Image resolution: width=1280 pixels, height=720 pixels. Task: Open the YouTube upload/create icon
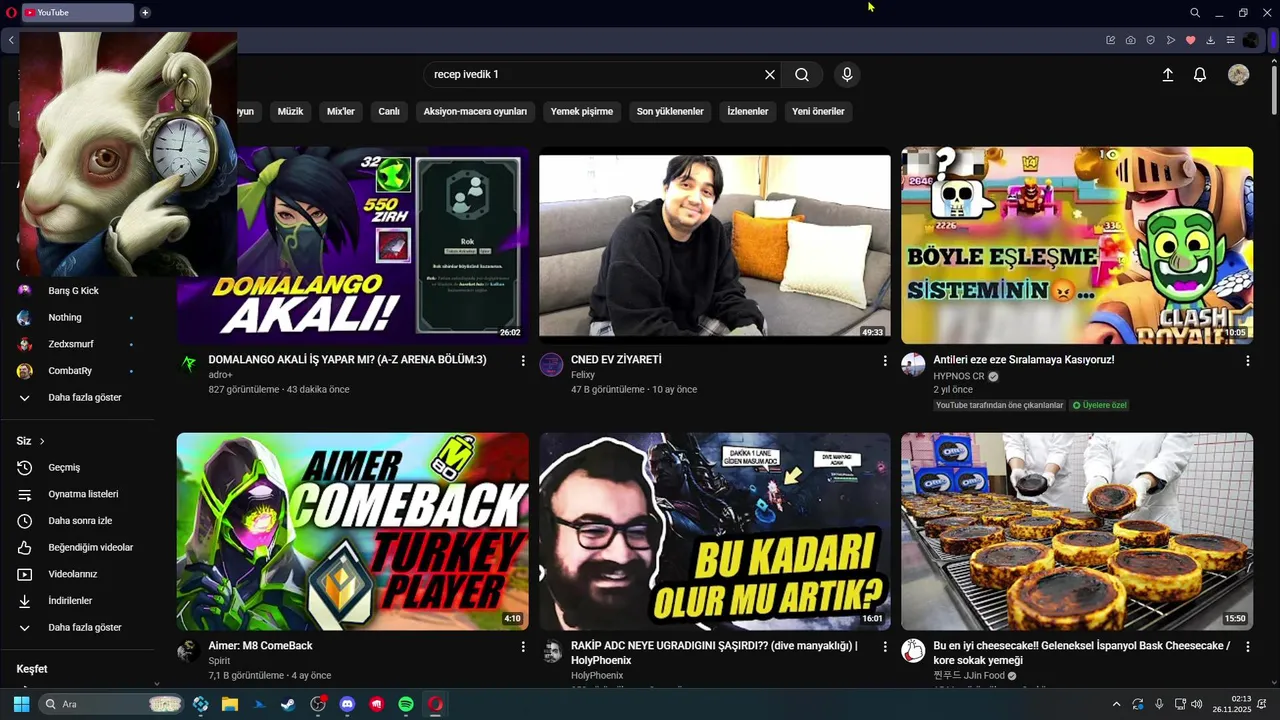[x=1167, y=75]
